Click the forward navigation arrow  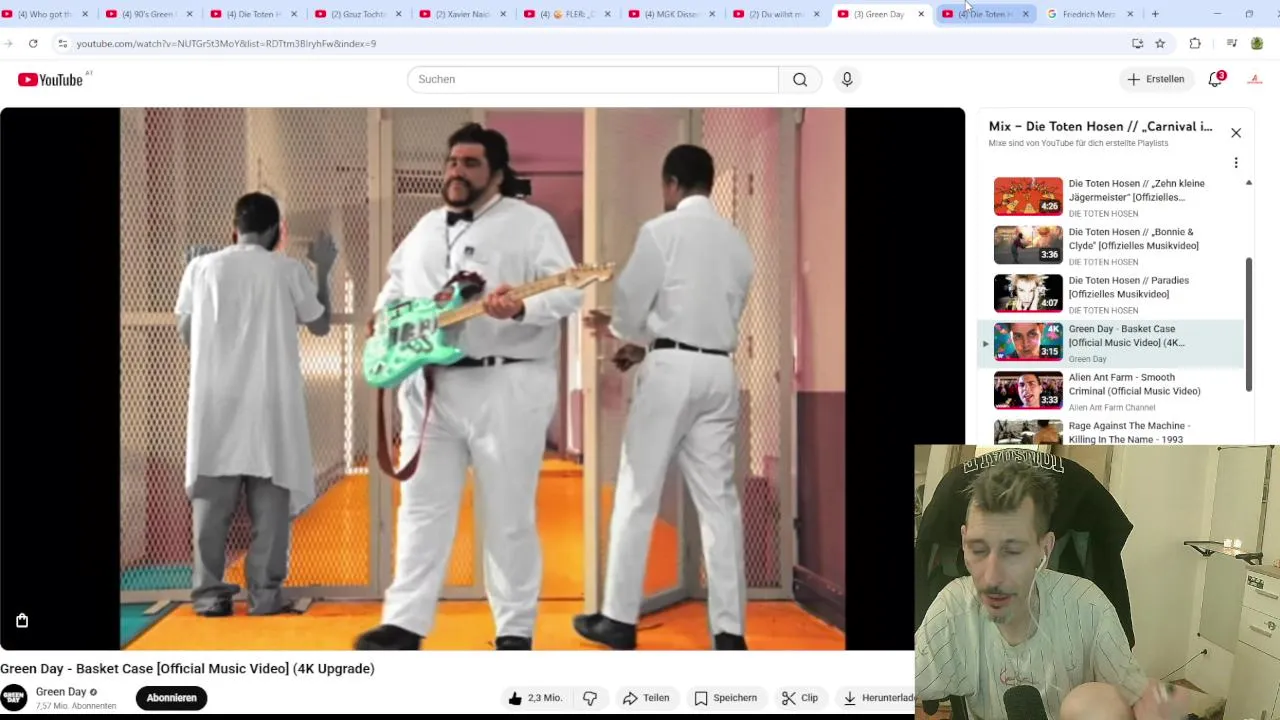click(9, 44)
